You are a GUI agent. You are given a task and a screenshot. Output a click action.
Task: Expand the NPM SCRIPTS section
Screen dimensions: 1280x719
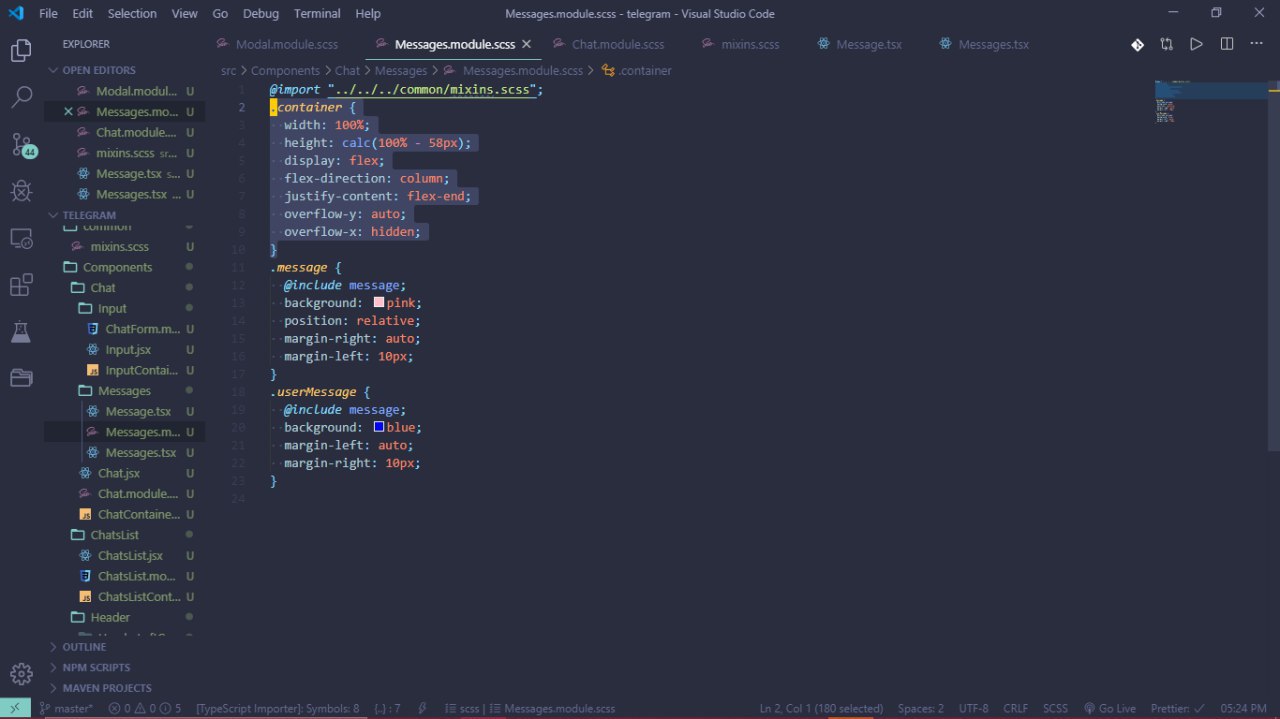[x=96, y=667]
